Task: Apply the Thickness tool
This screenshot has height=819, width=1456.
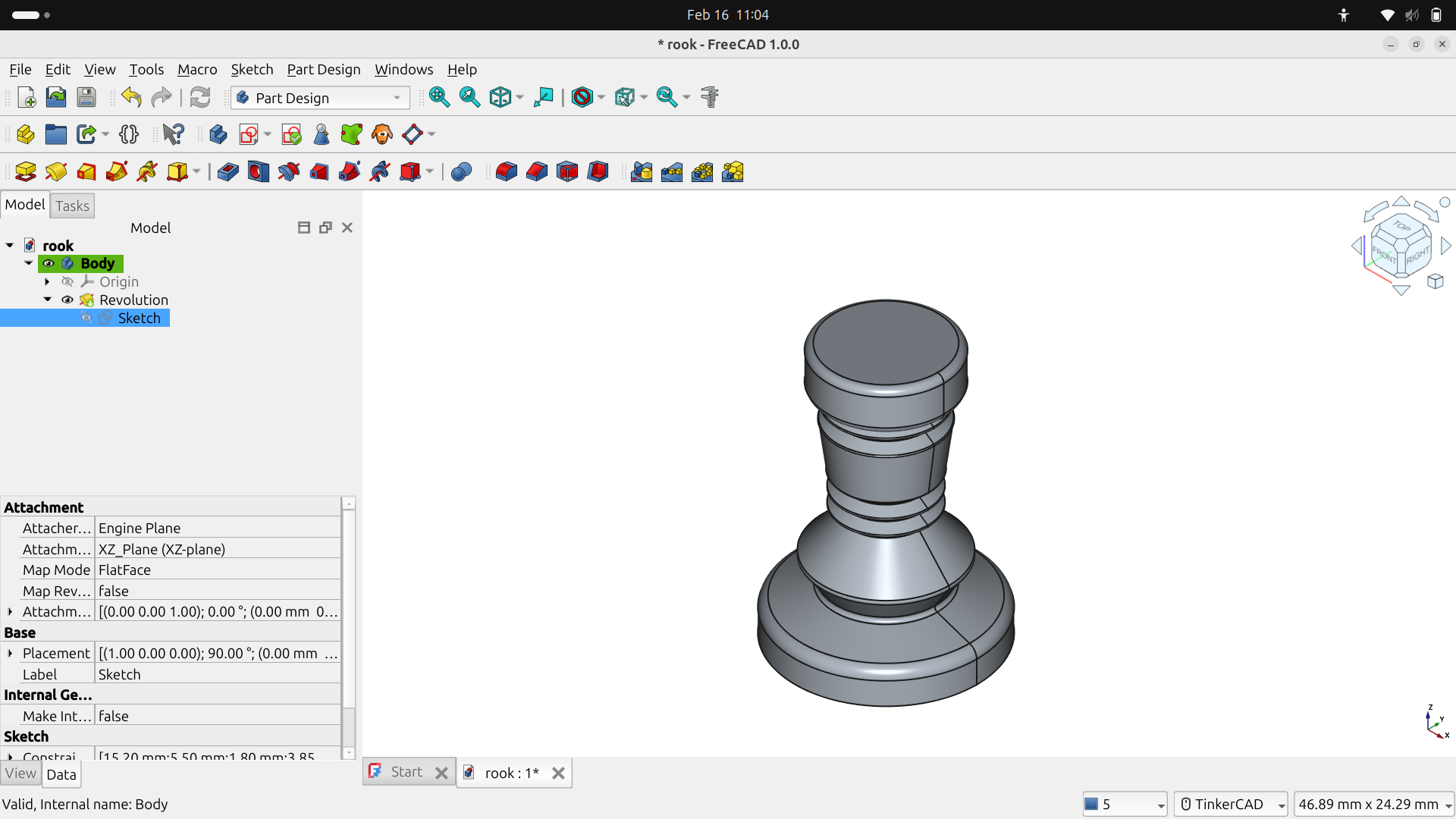Action: [598, 171]
